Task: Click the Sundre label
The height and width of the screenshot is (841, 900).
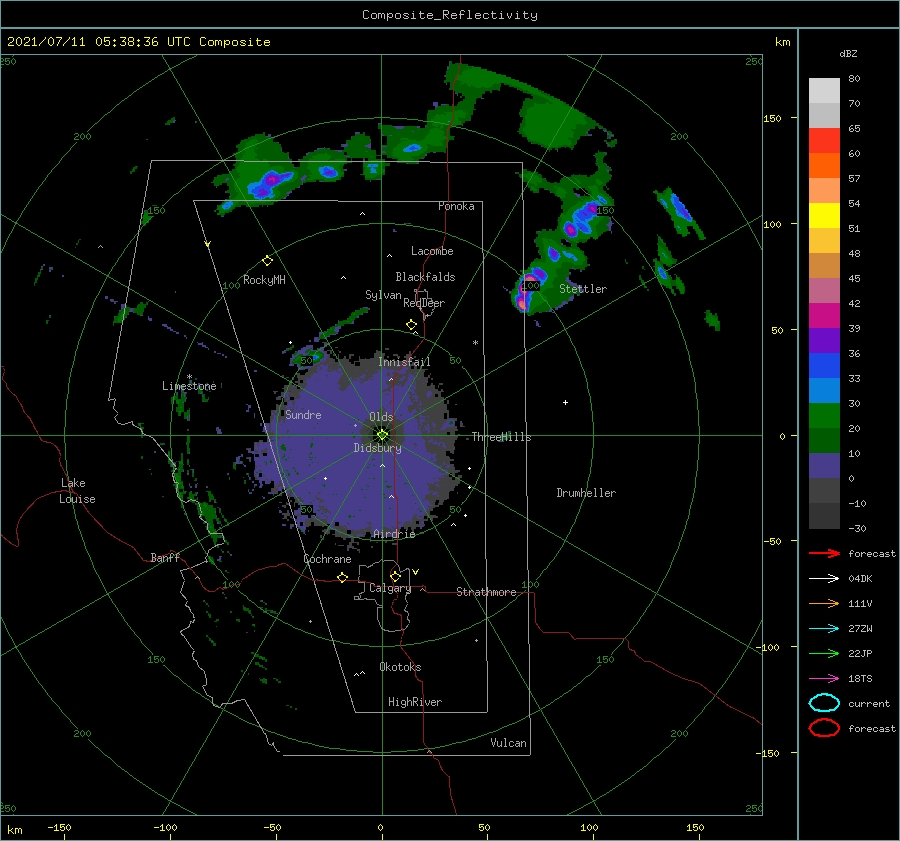Action: tap(304, 415)
